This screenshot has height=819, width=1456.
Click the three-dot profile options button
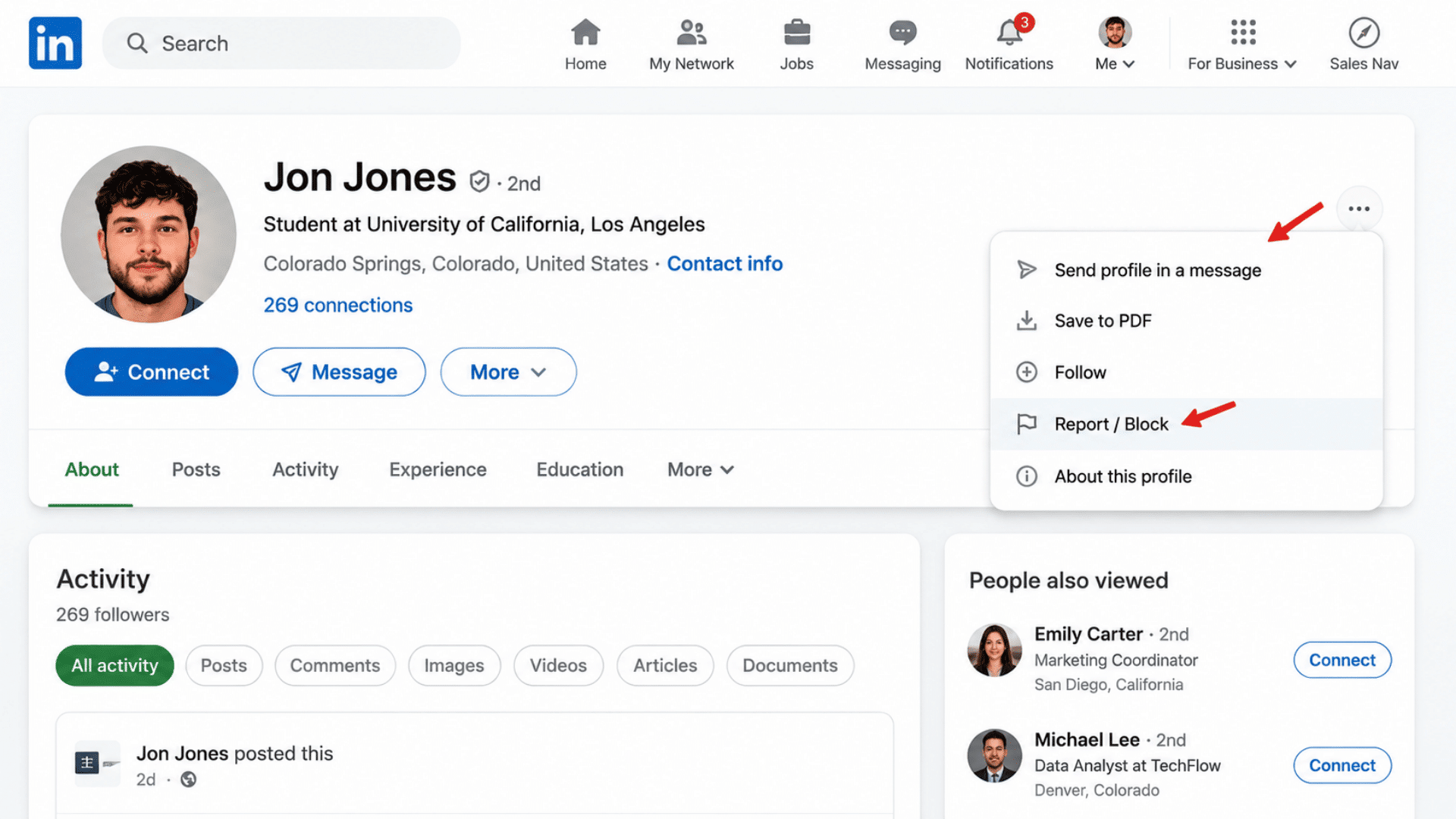pyautogui.click(x=1359, y=209)
